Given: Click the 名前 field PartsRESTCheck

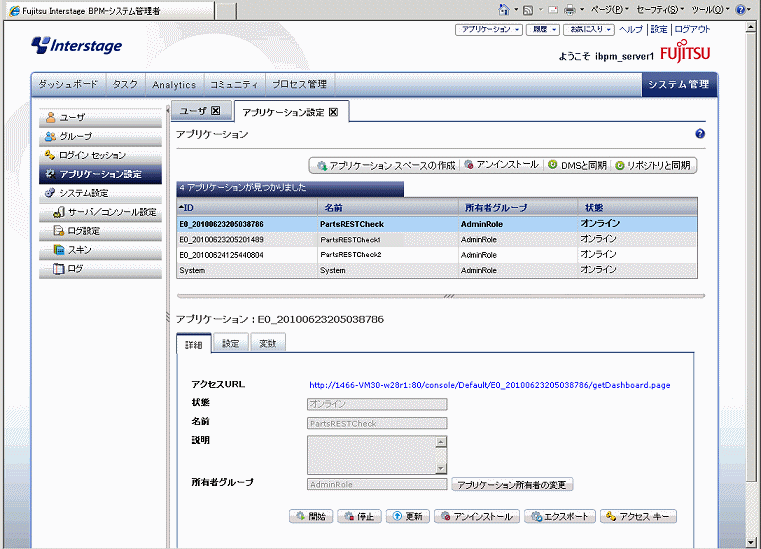Looking at the screenshot, I should [x=377, y=423].
